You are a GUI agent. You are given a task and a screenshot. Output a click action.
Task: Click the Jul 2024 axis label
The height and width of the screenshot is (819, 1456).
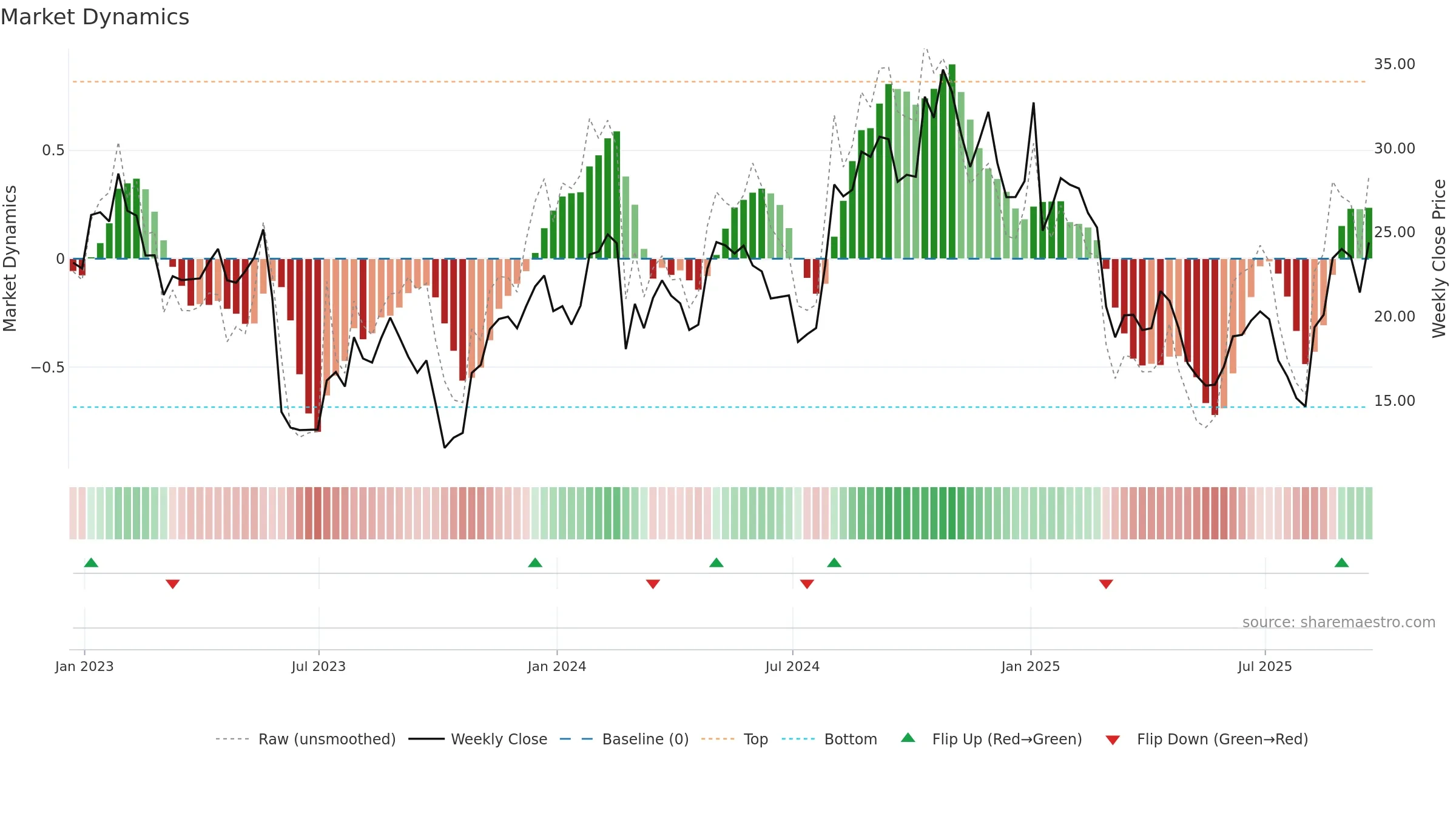792,666
